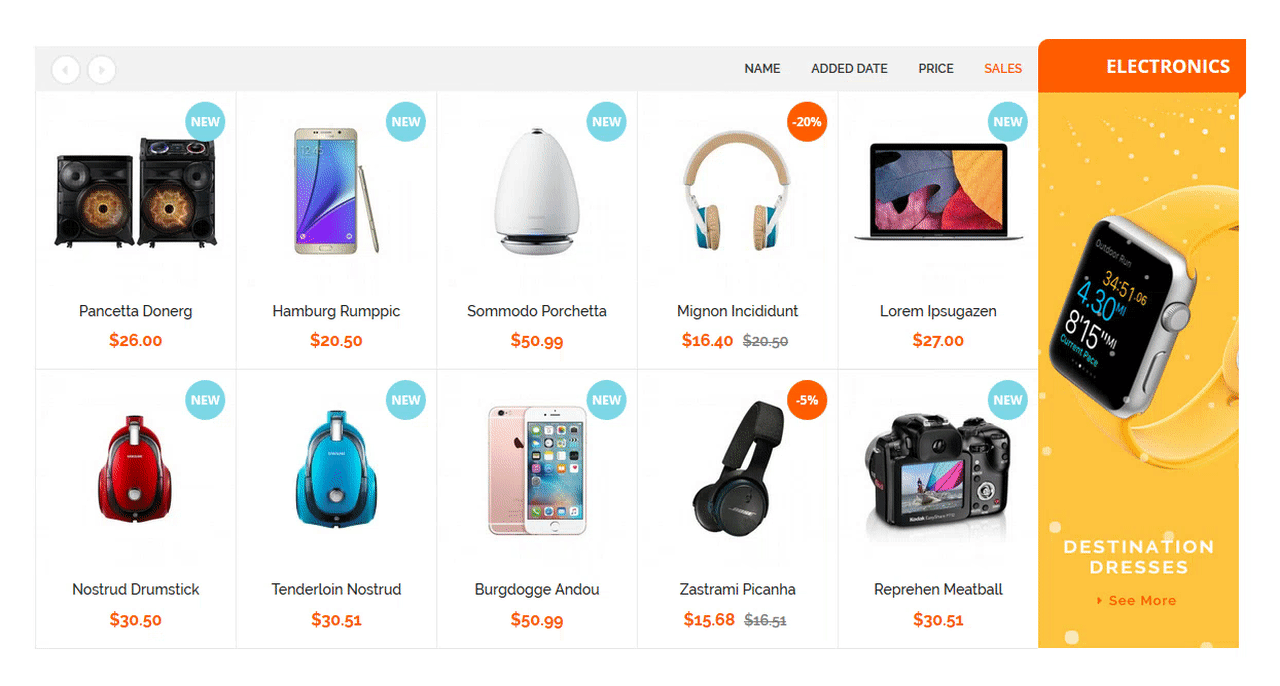Click the -20% discount badge on Mignon Incididunt
The image size is (1280, 686).
point(807,122)
